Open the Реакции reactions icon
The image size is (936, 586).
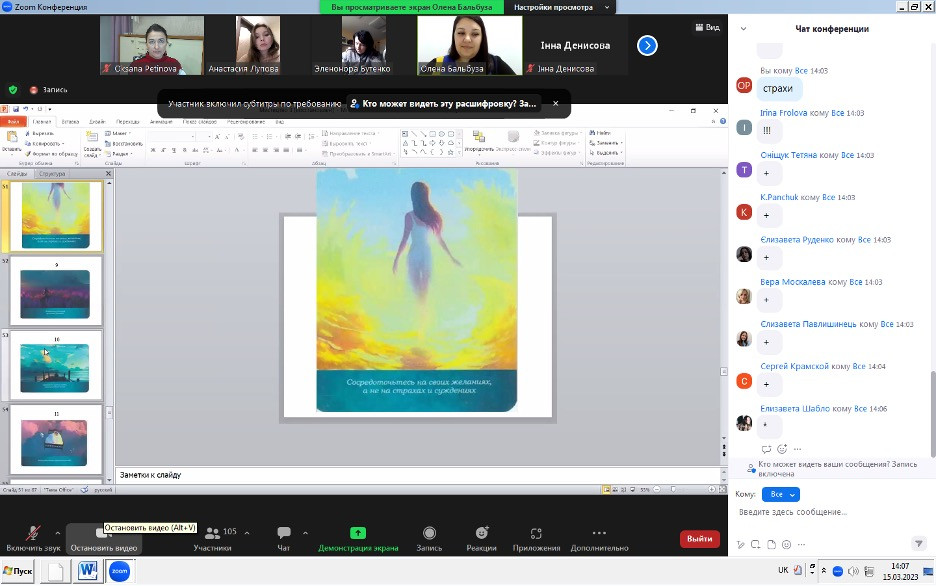point(481,535)
